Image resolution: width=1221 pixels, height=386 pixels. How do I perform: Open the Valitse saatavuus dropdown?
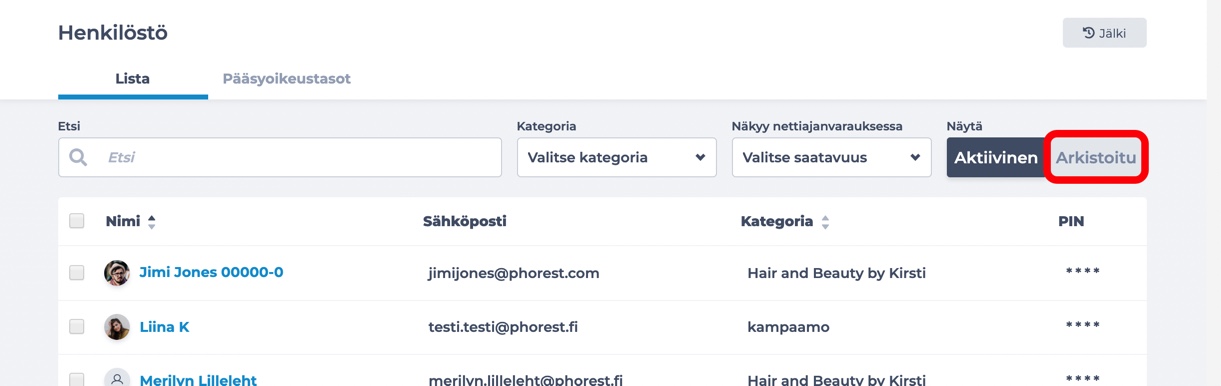pyautogui.click(x=832, y=157)
